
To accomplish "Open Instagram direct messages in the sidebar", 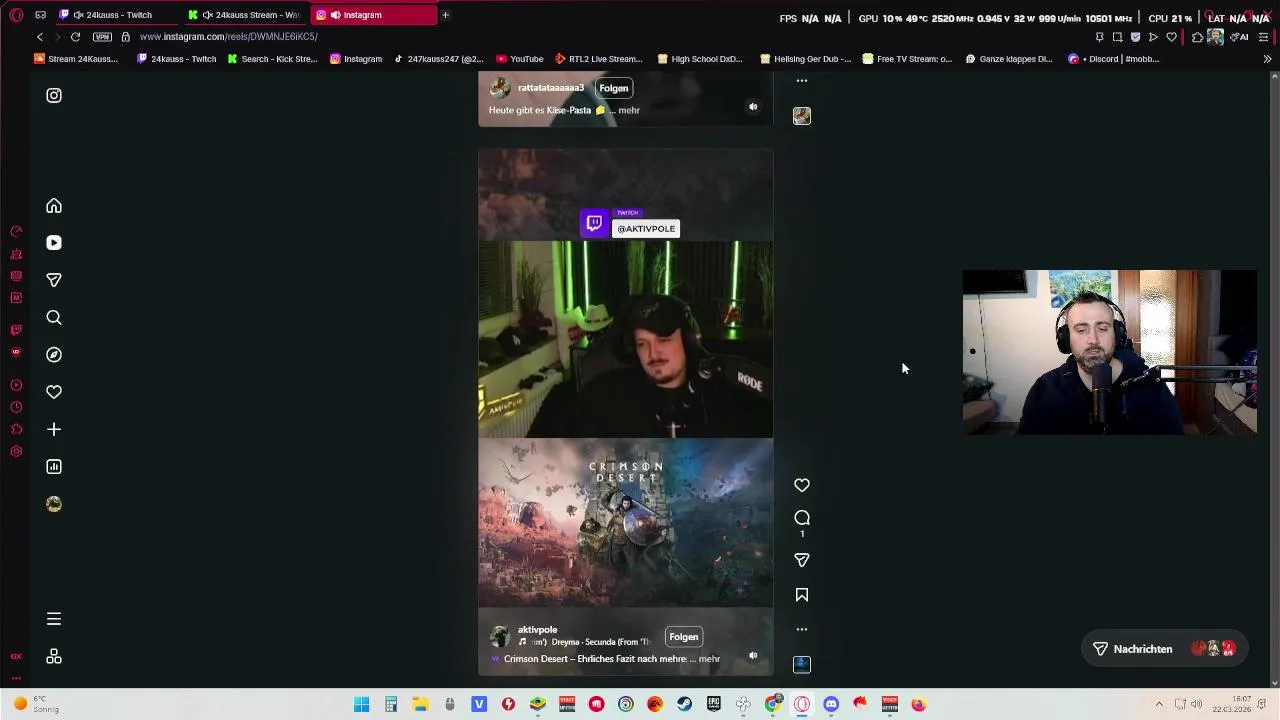I will [x=54, y=280].
